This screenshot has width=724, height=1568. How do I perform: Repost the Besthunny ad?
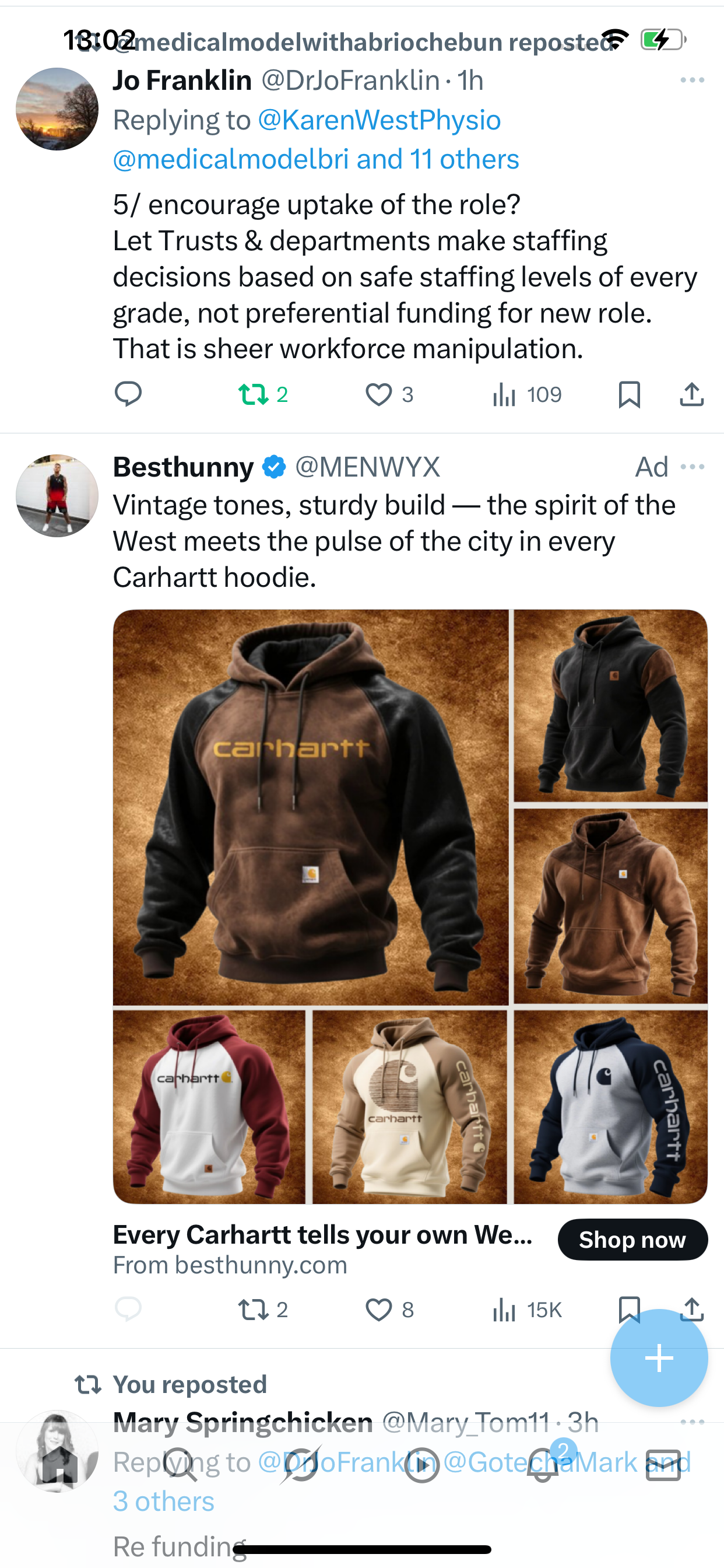coord(263,1310)
